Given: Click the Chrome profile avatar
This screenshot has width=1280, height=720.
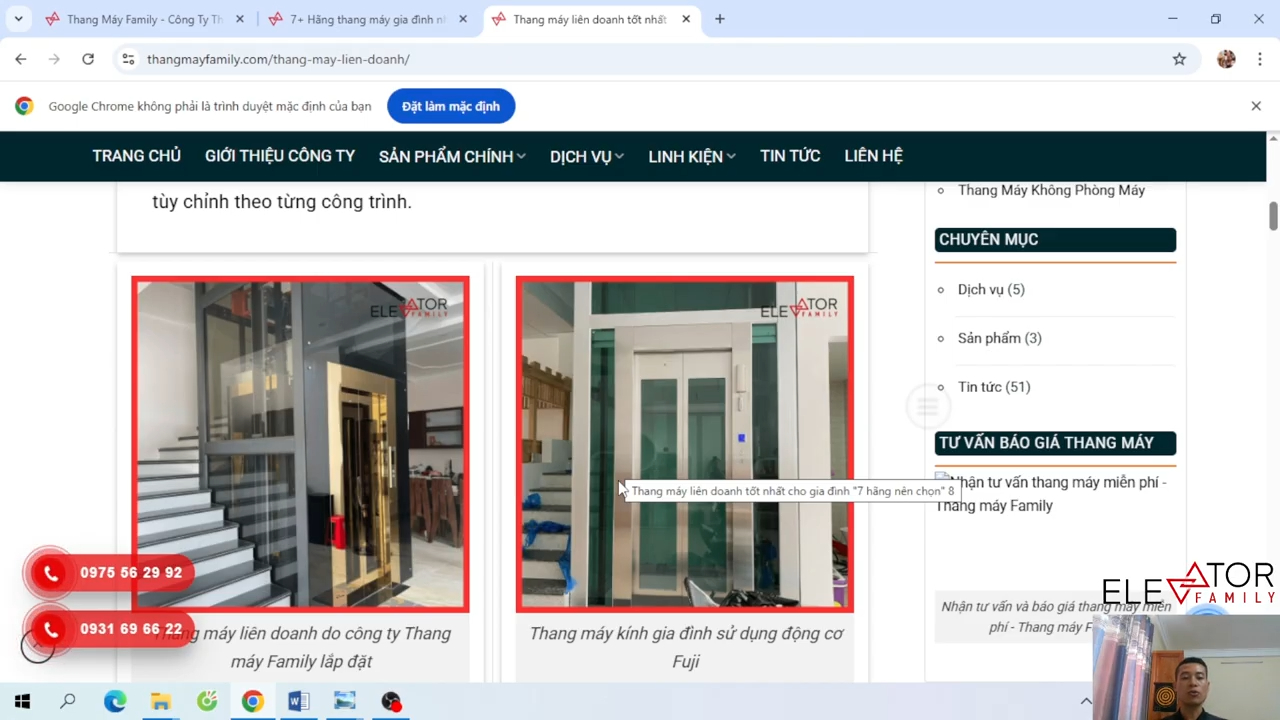Looking at the screenshot, I should (x=1226, y=59).
